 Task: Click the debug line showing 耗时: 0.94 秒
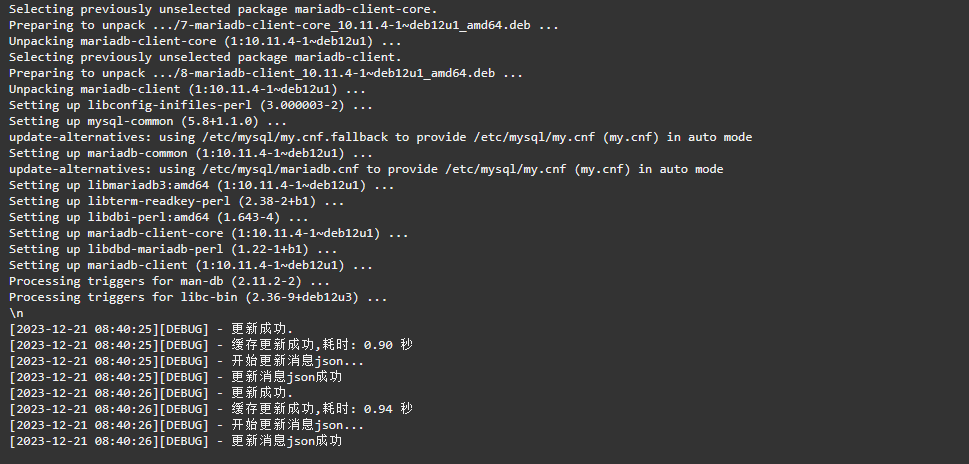point(211,409)
